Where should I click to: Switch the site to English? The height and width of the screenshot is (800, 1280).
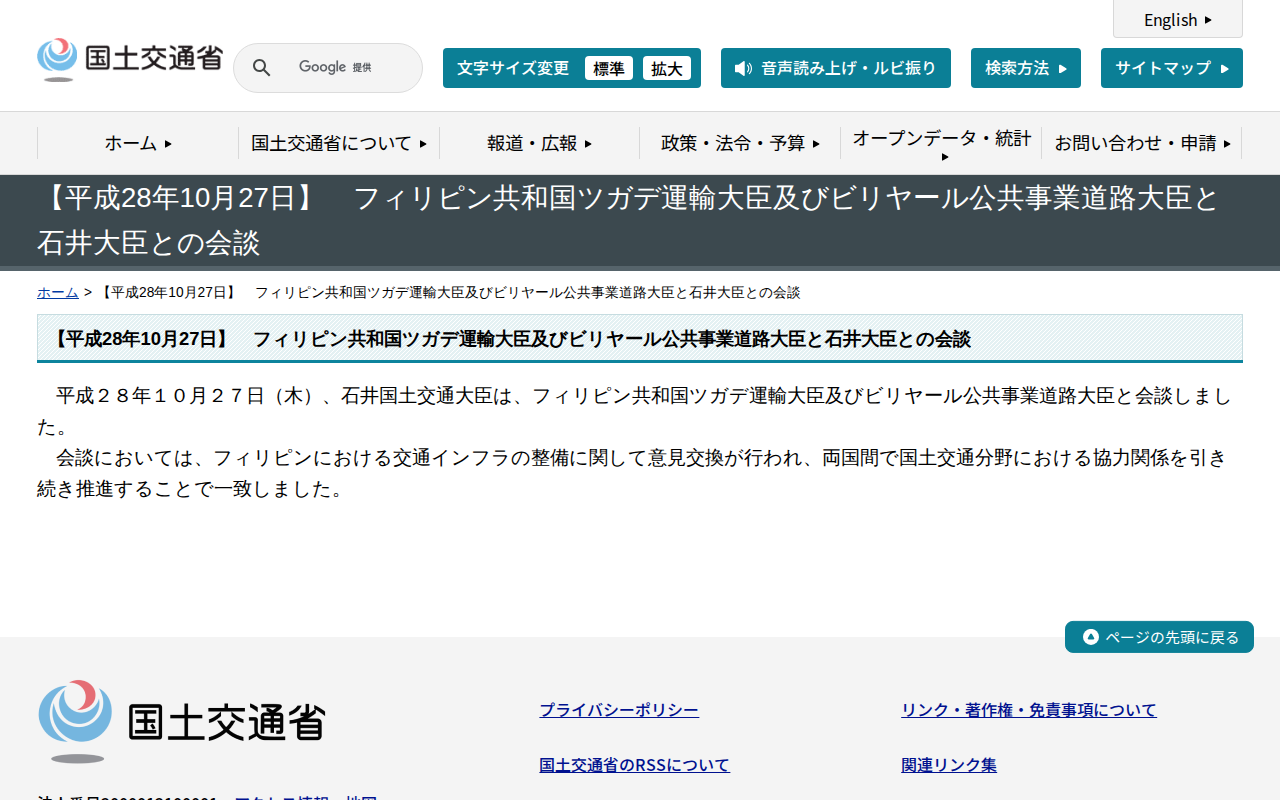[x=1170, y=19]
